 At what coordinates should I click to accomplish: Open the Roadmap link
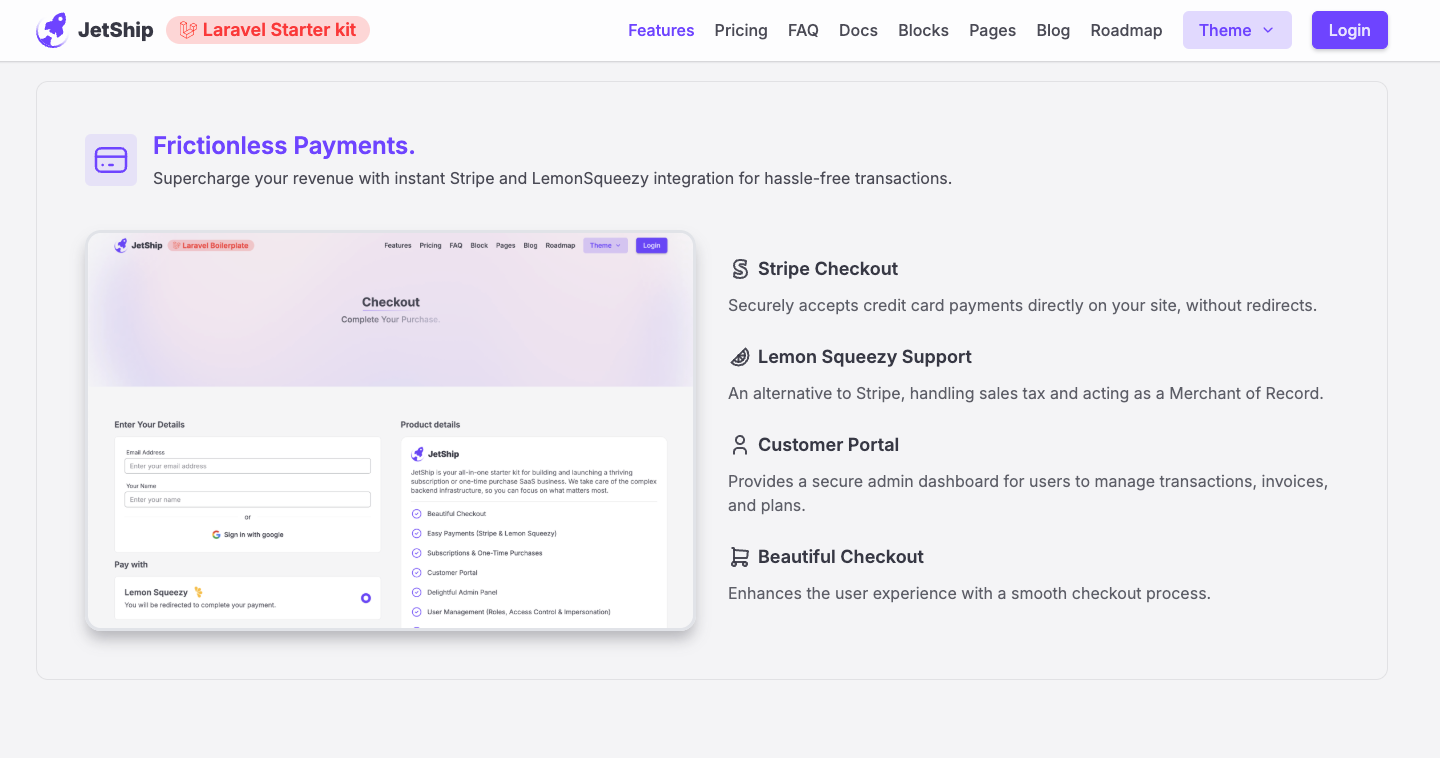click(x=1126, y=30)
